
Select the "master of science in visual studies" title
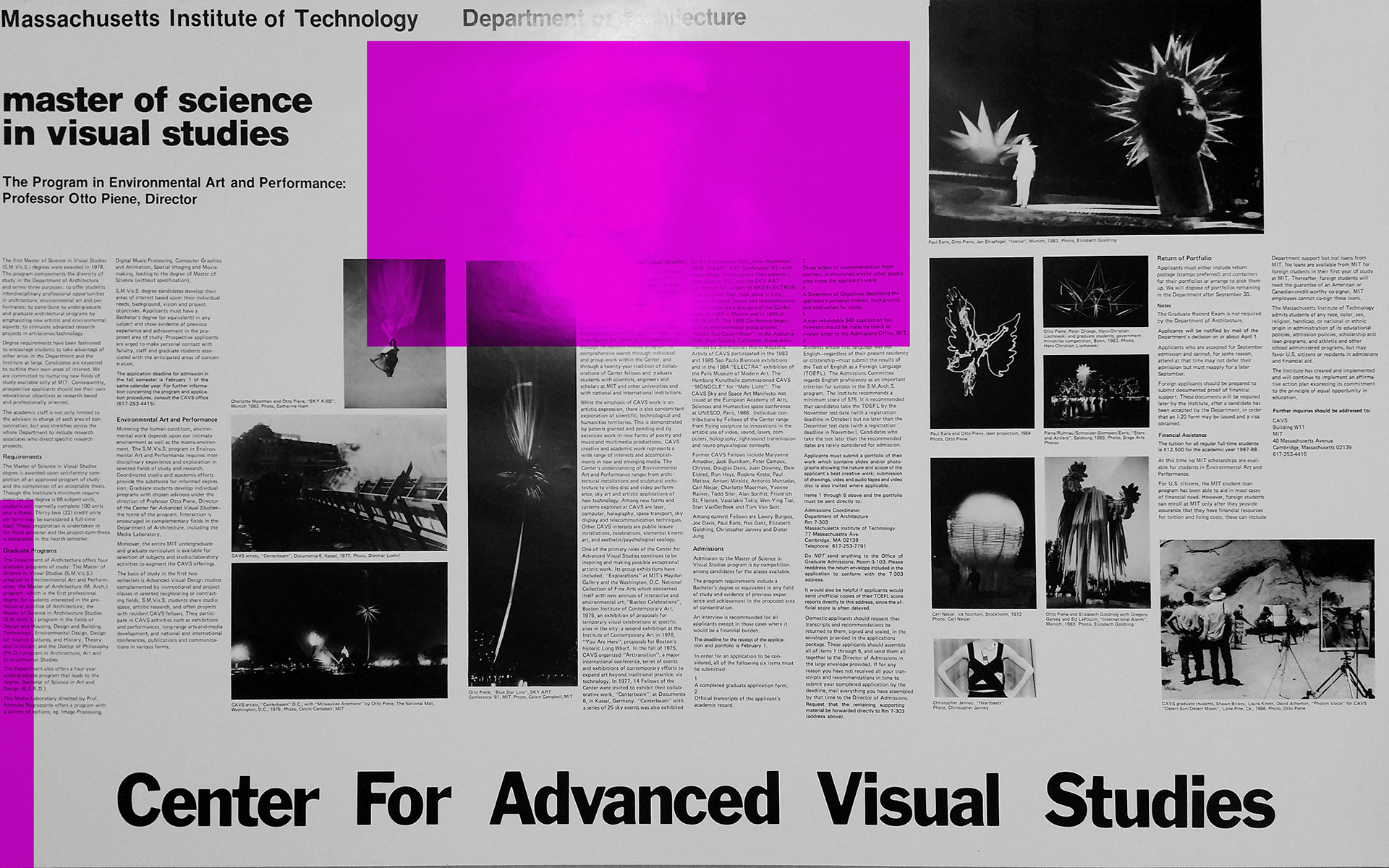coord(157,117)
